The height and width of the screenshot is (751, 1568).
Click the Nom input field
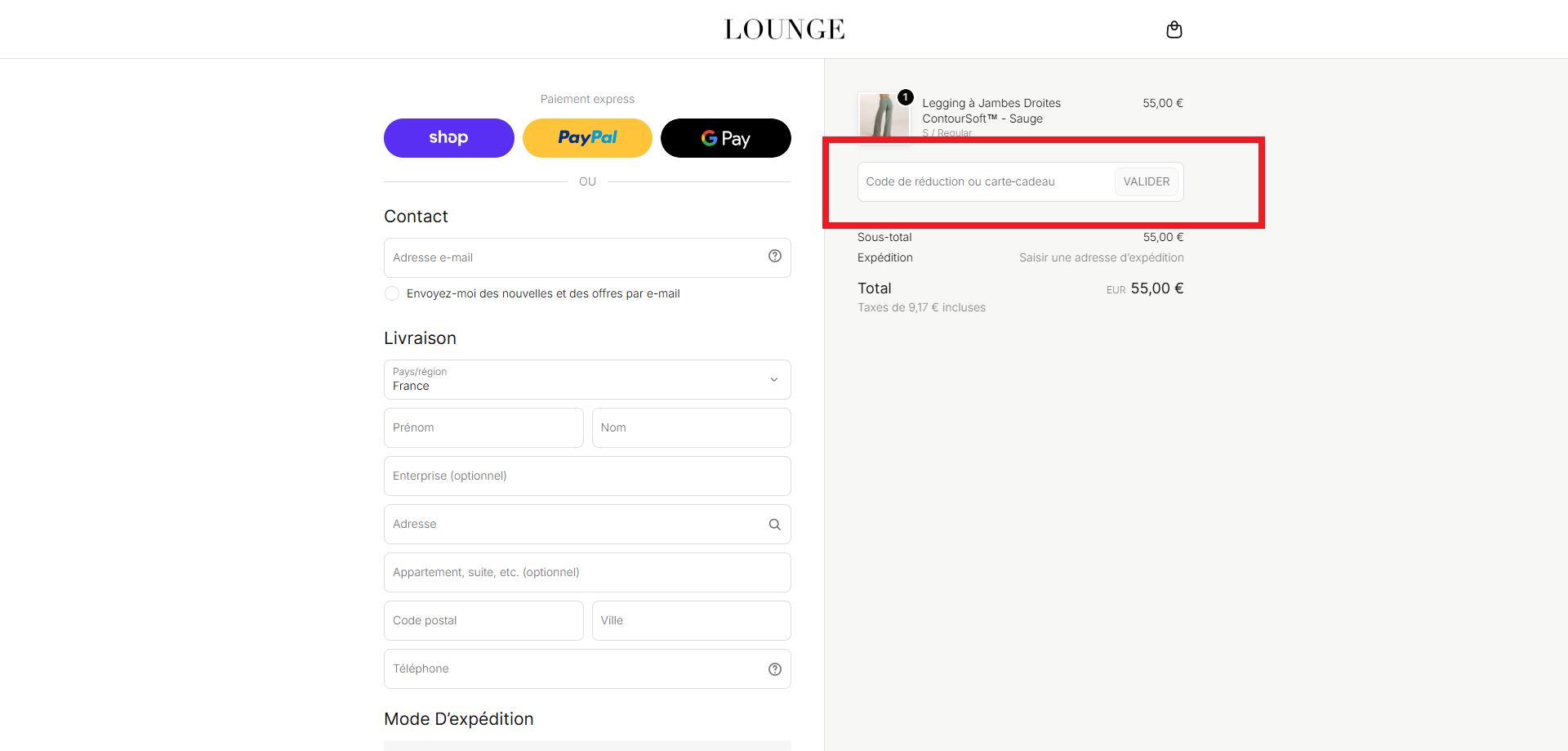691,428
